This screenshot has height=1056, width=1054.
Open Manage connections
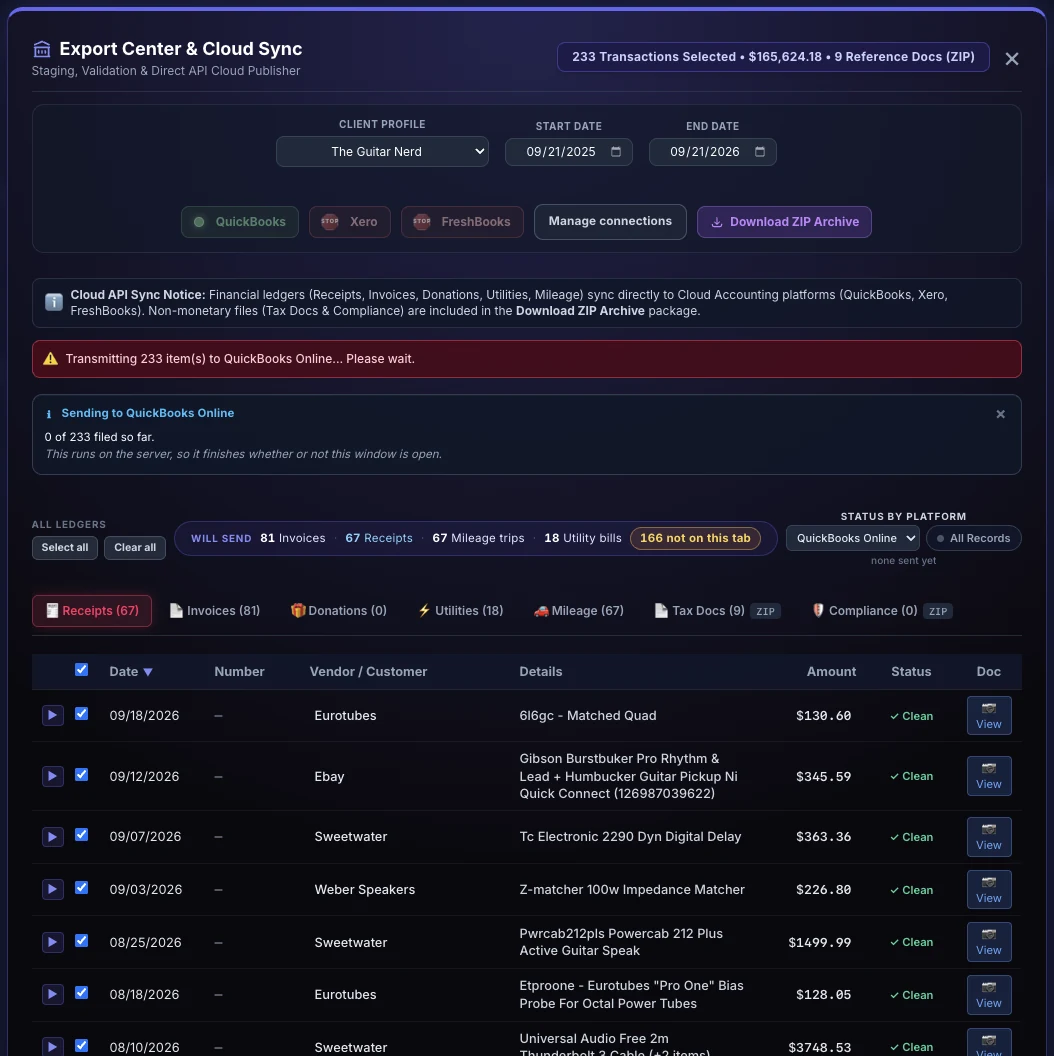click(x=610, y=222)
